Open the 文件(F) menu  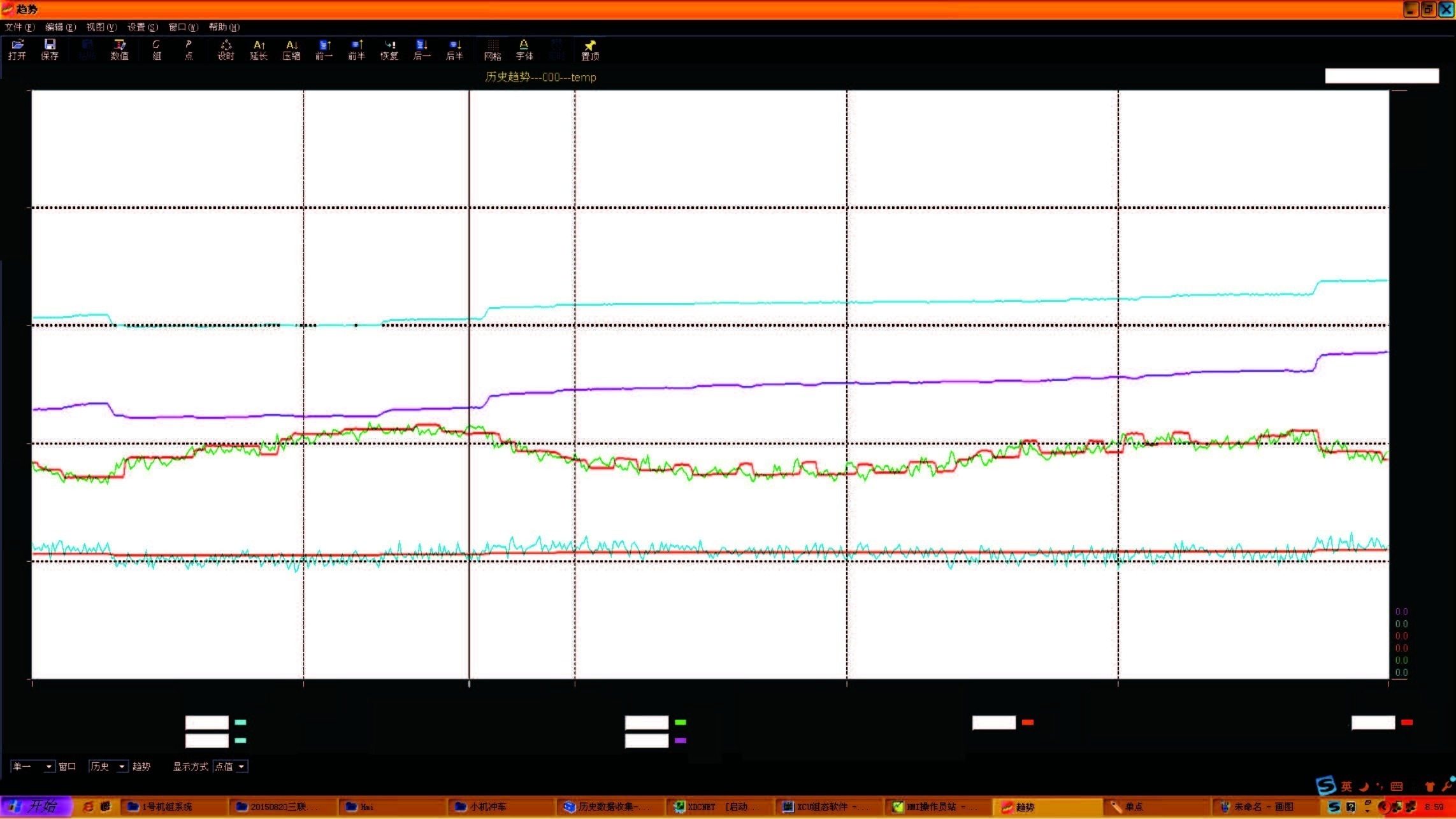[x=19, y=27]
